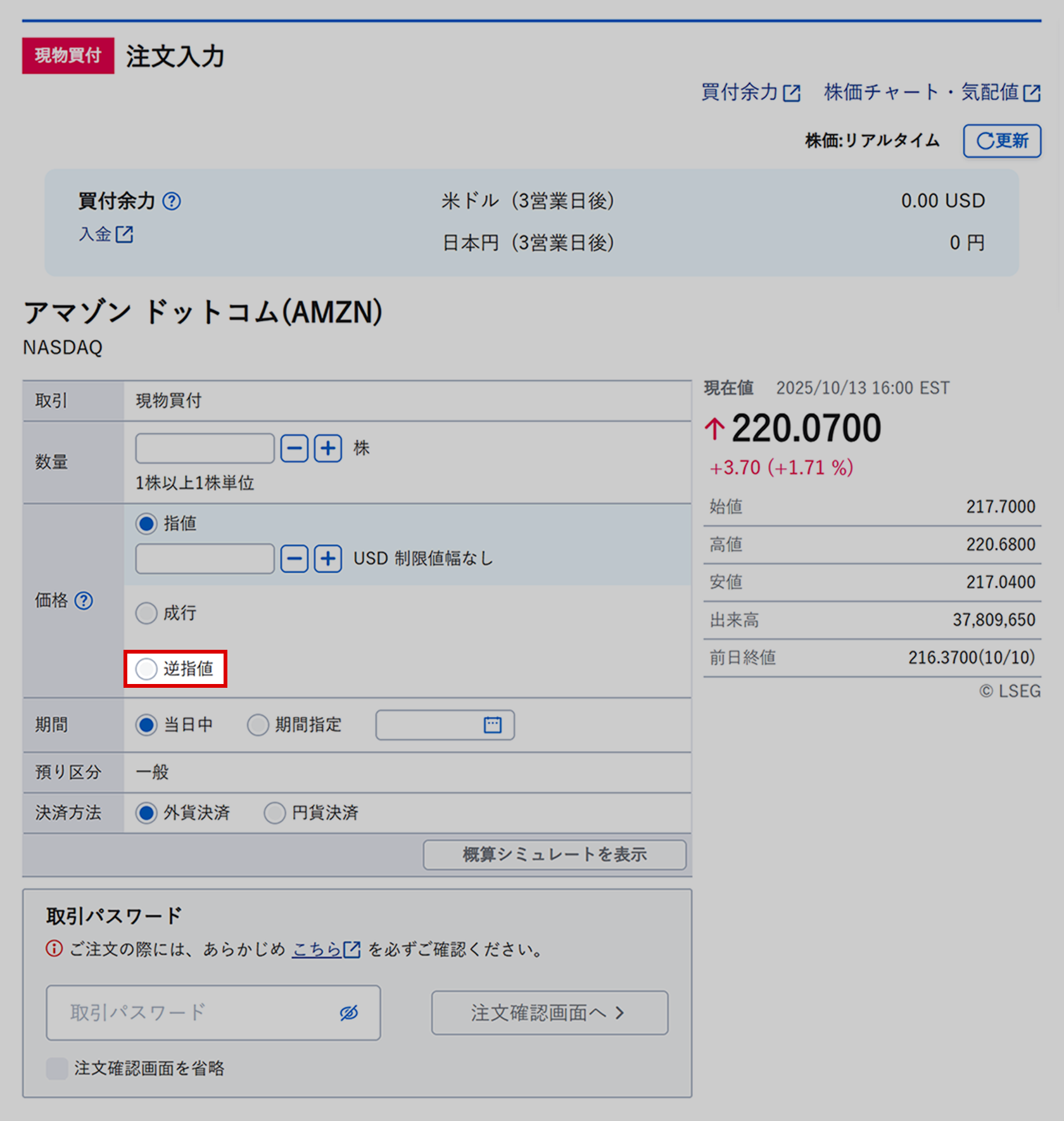
Task: Toggle password visibility in 取引パスワード field
Action: coord(350,1013)
